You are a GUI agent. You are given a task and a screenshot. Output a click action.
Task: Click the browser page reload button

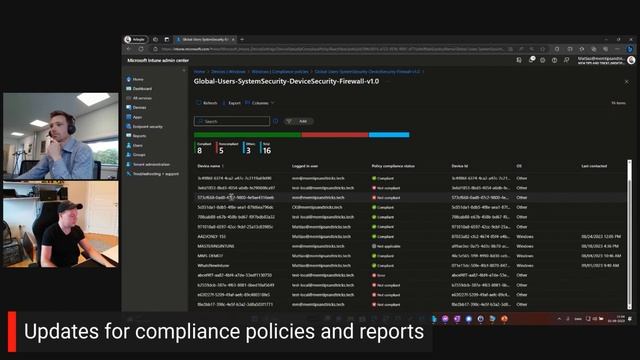point(141,49)
